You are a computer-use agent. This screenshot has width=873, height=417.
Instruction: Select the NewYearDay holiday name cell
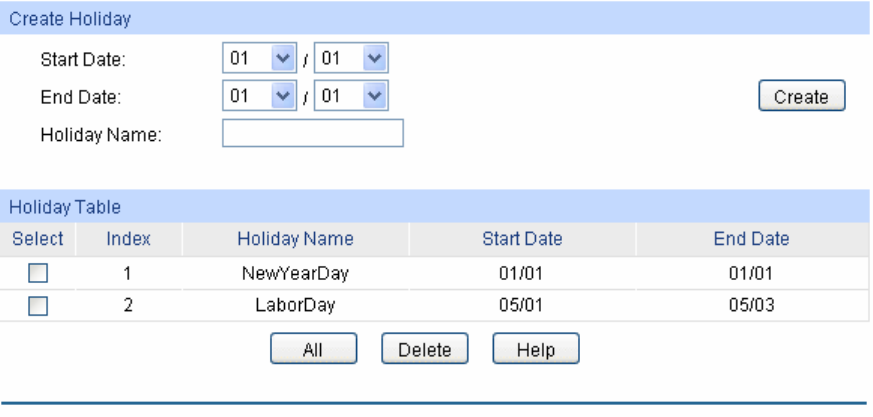295,272
